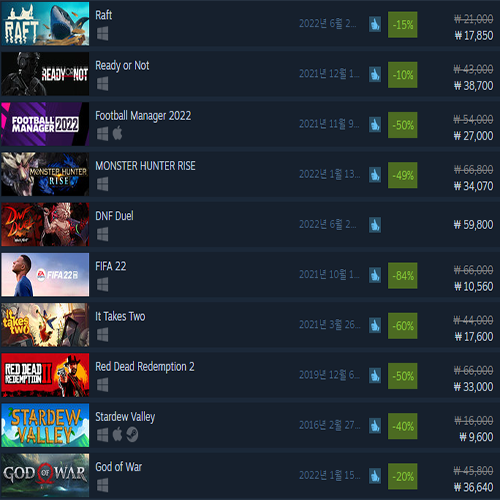The height and width of the screenshot is (500, 500).
Task: Open the It Takes Two thumbnail image
Action: [x=45, y=325]
